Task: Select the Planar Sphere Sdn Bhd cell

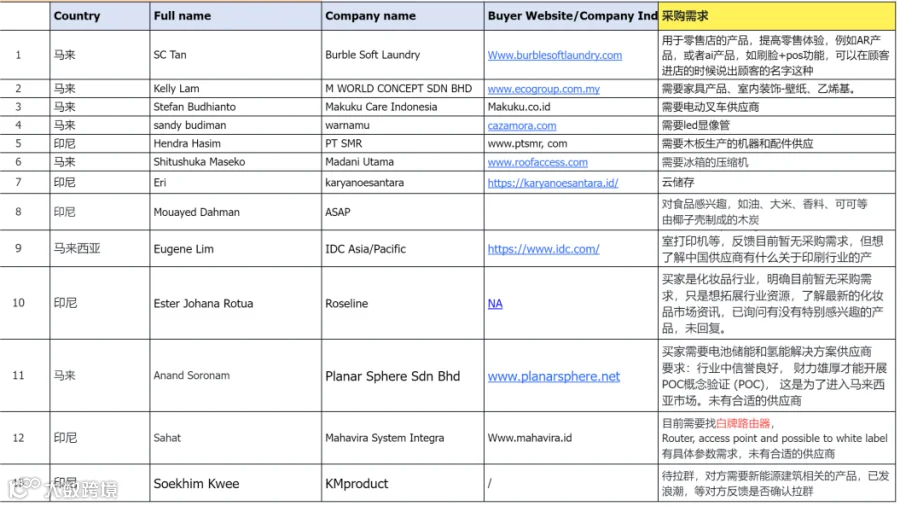Action: [403, 375]
